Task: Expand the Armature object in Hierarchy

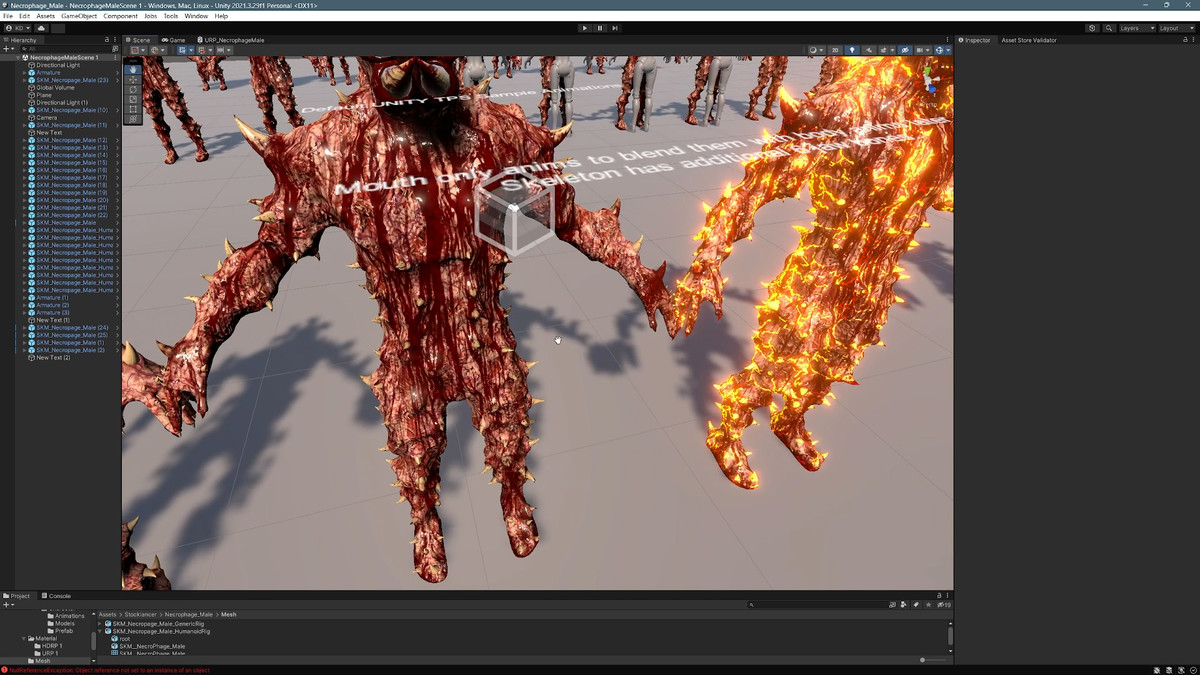Action: coord(25,73)
